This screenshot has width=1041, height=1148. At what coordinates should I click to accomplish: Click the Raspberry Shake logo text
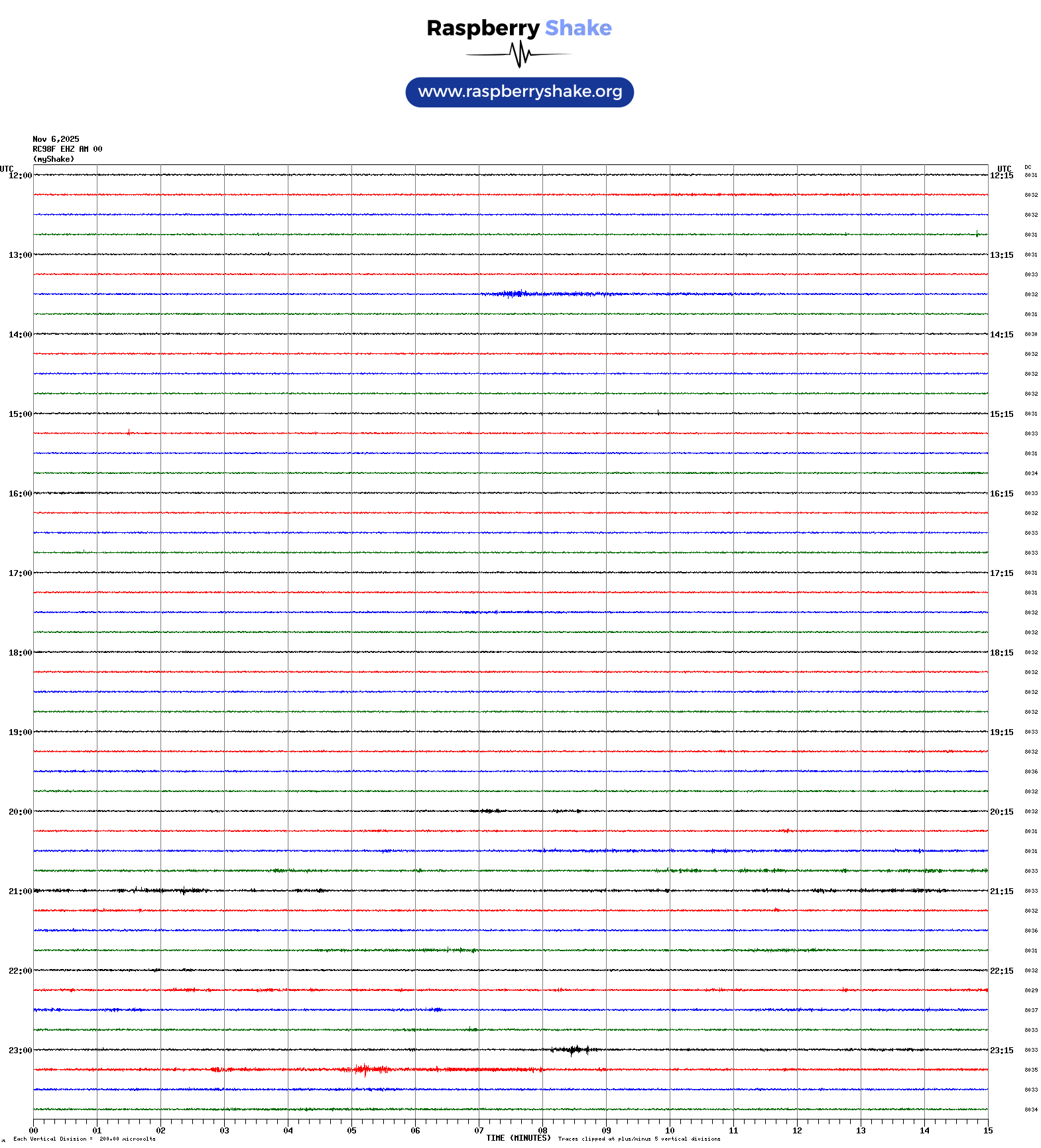(x=519, y=28)
